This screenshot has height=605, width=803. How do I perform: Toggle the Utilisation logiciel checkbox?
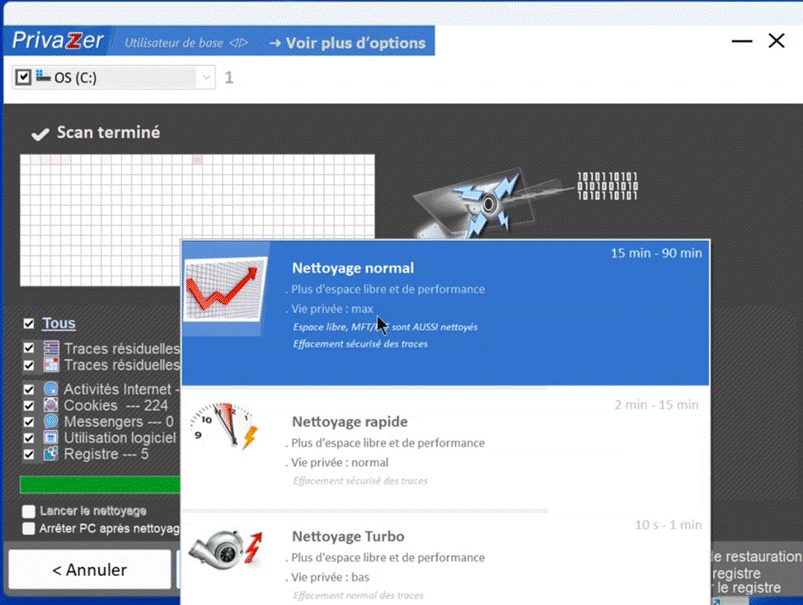(29, 438)
